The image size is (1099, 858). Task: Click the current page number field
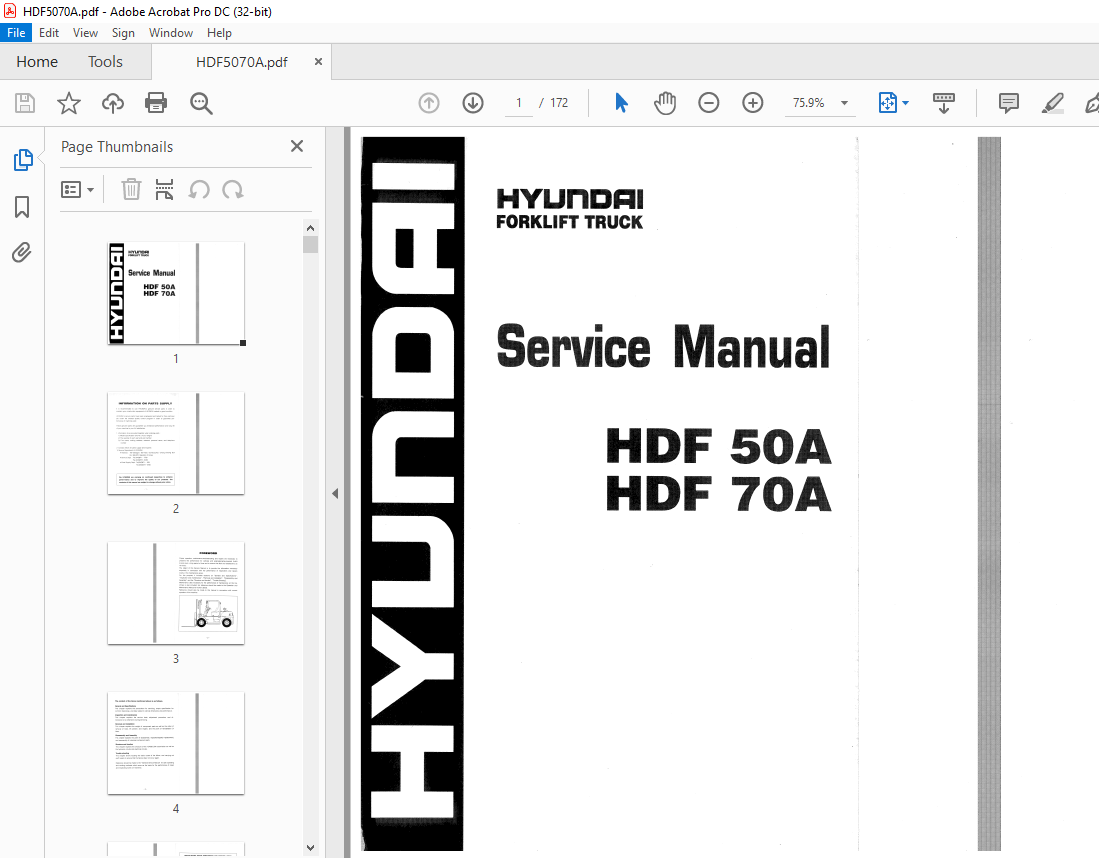519,103
